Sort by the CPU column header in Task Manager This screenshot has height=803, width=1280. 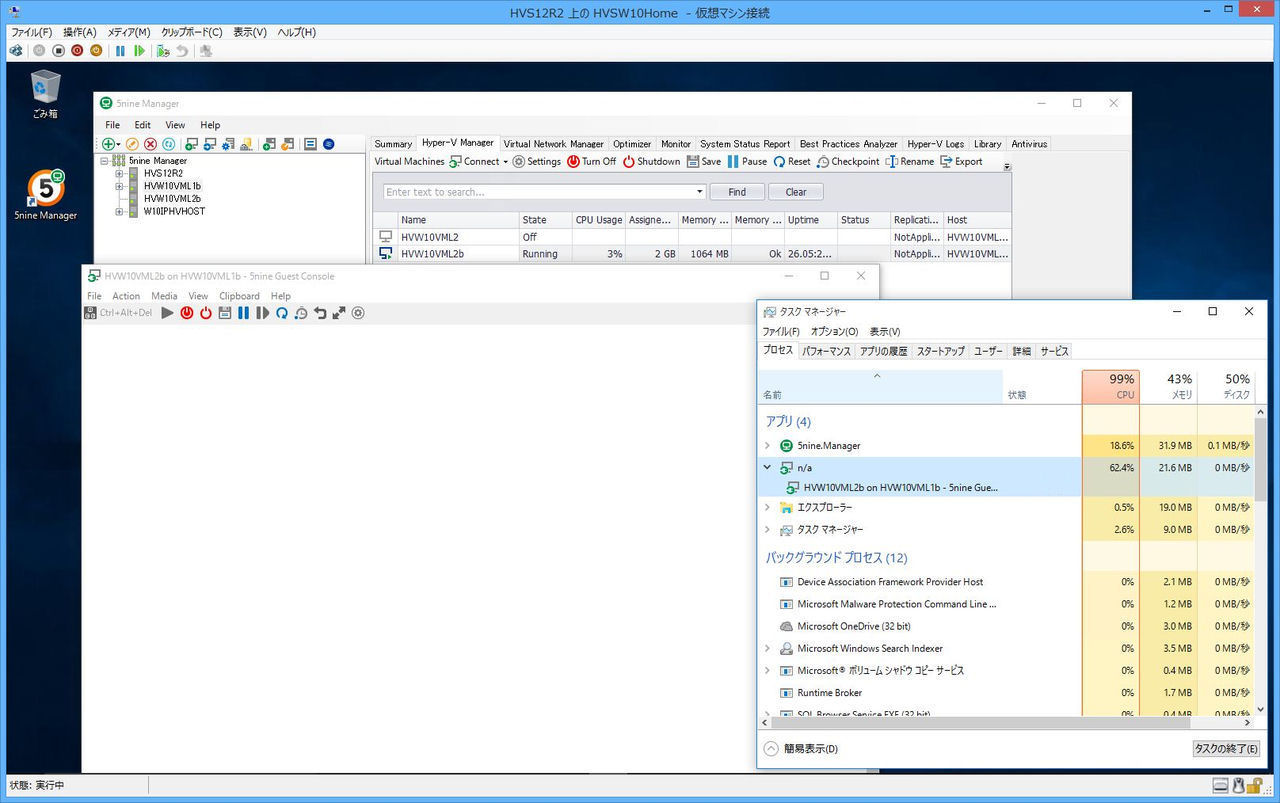(x=1110, y=386)
